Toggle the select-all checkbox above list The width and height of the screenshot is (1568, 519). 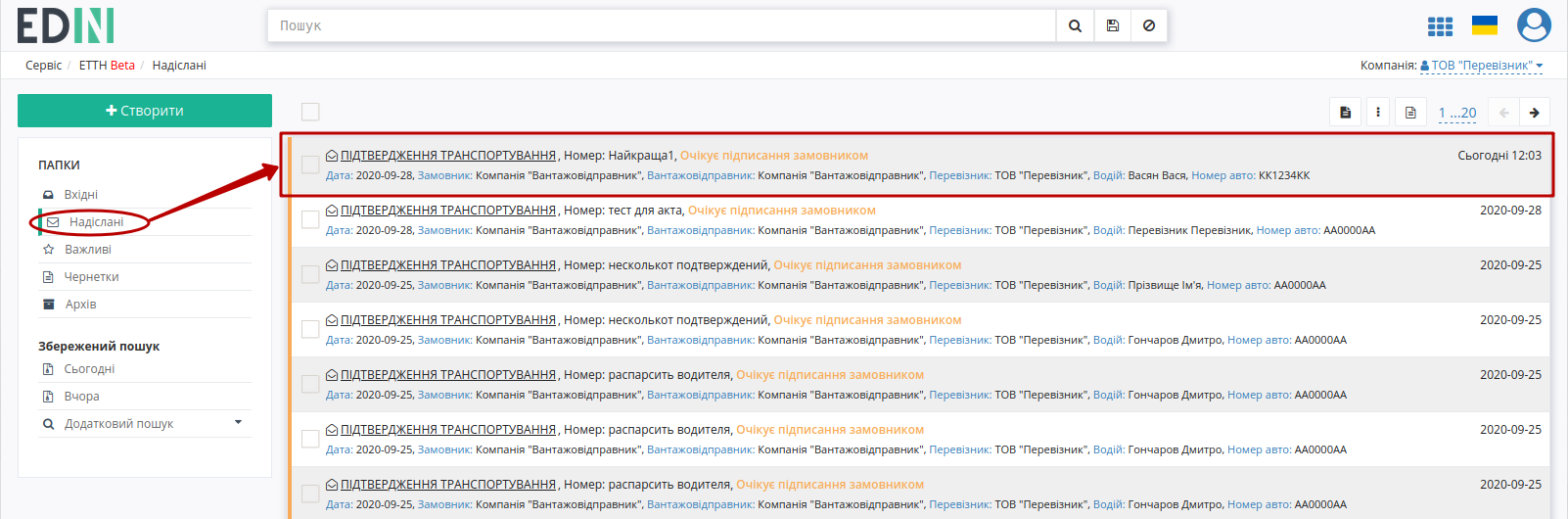310,112
